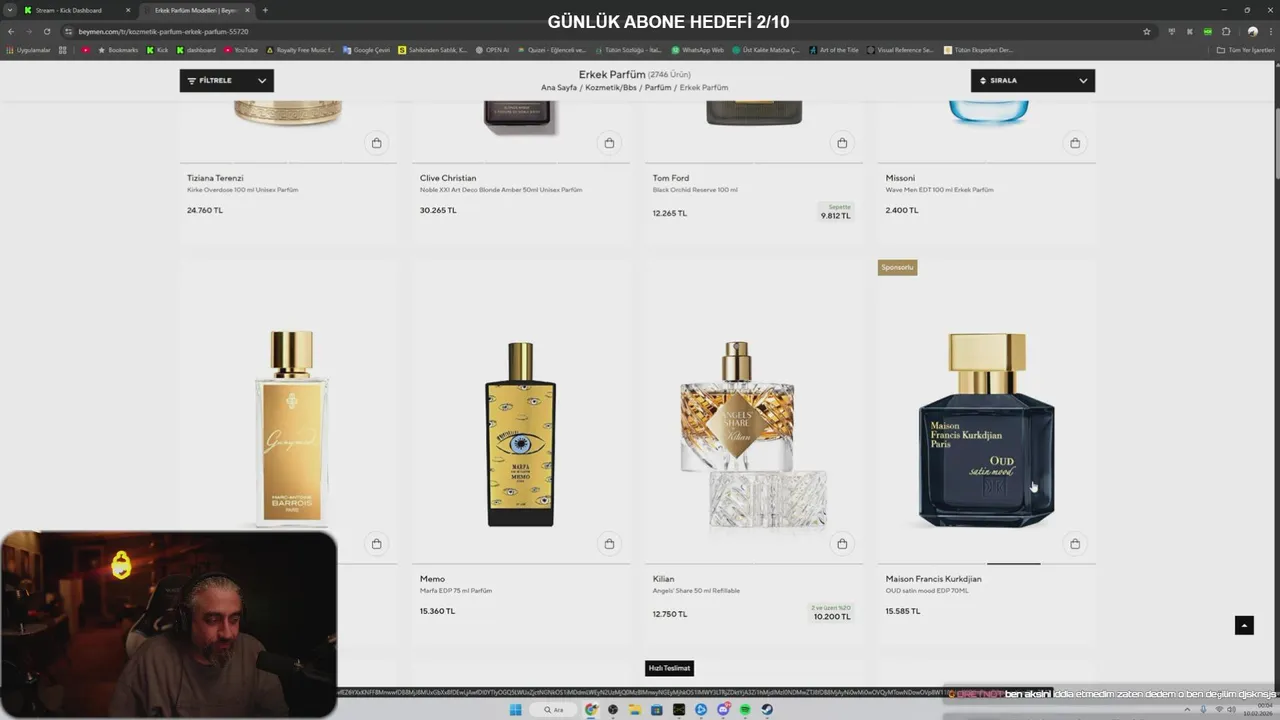Add Memo Marfa perfume to bag
This screenshot has height=720, width=1280.
[609, 544]
